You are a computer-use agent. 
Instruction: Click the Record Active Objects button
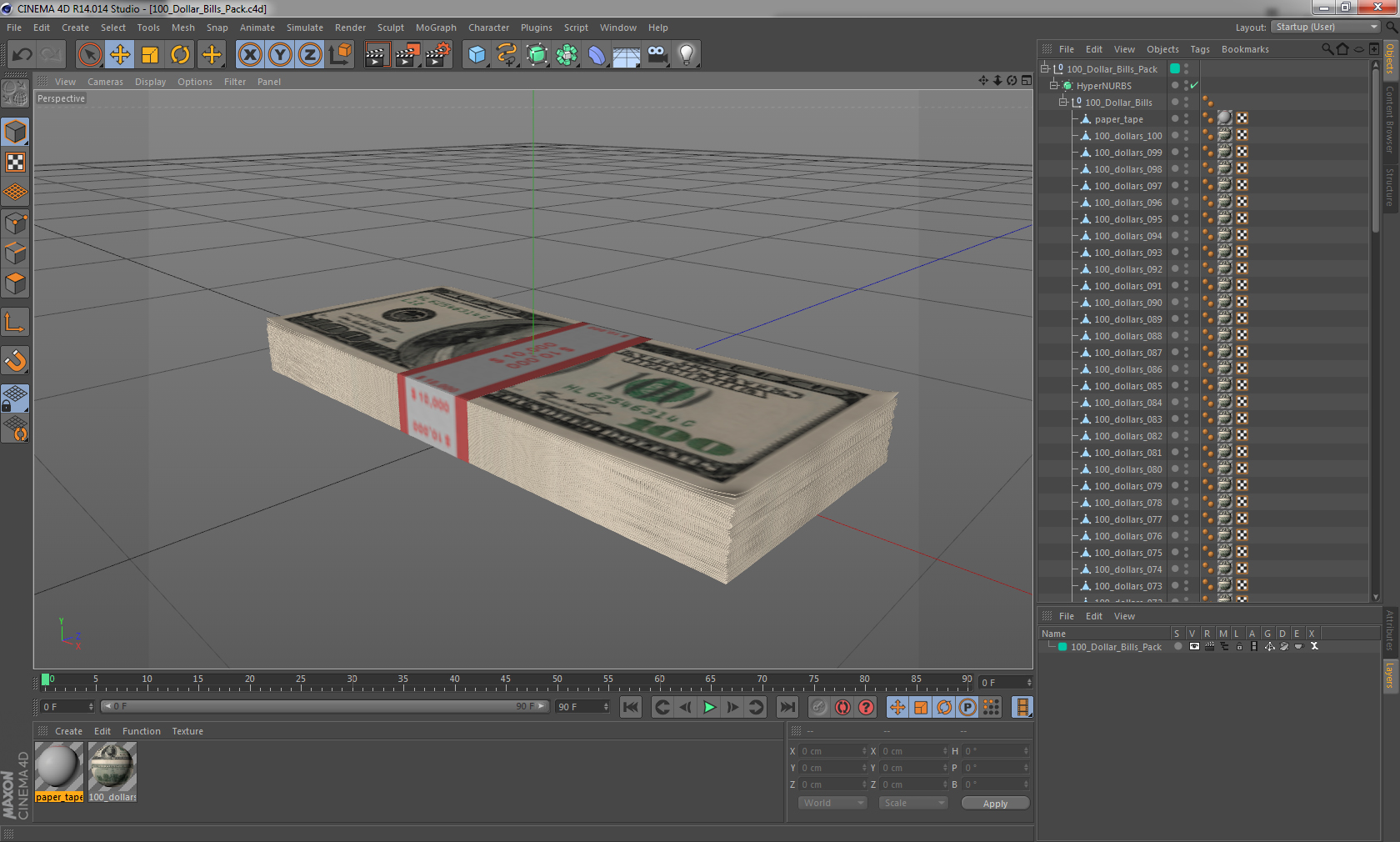tap(819, 707)
